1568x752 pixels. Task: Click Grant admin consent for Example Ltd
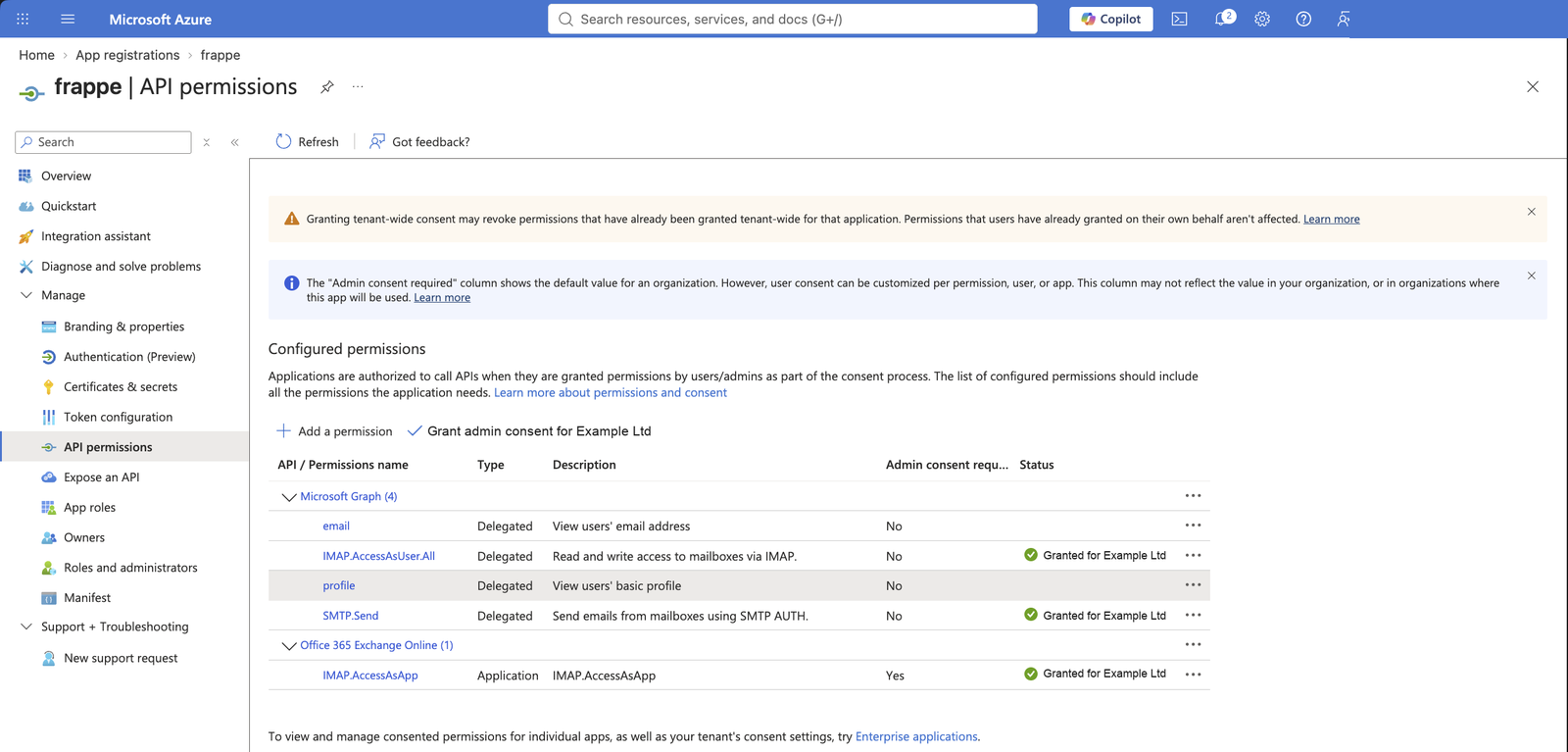529,431
